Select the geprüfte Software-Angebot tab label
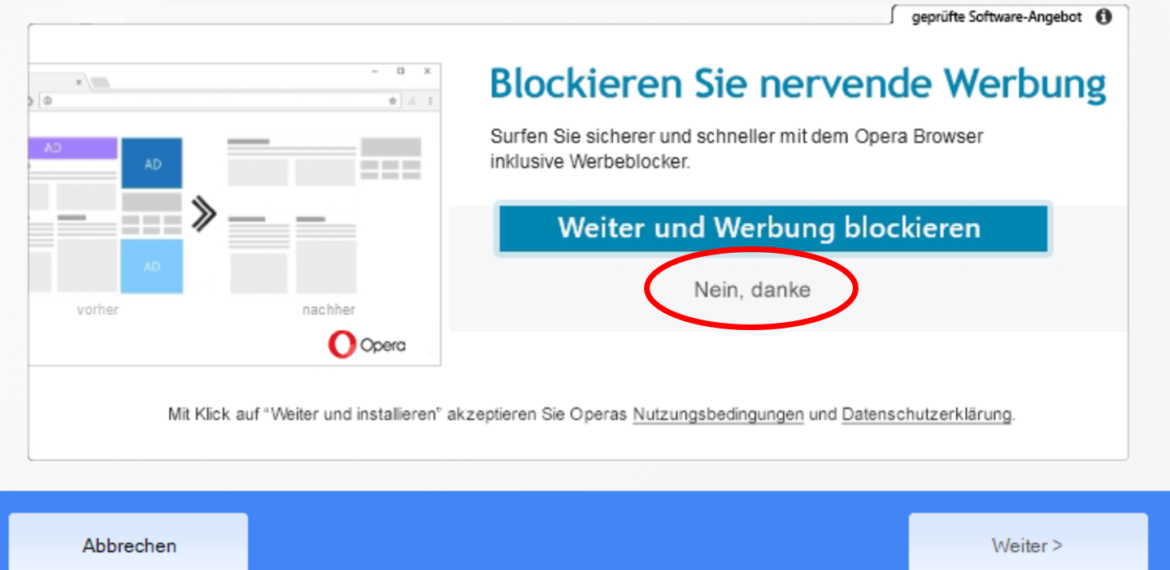Image resolution: width=1170 pixels, height=570 pixels. pos(996,17)
